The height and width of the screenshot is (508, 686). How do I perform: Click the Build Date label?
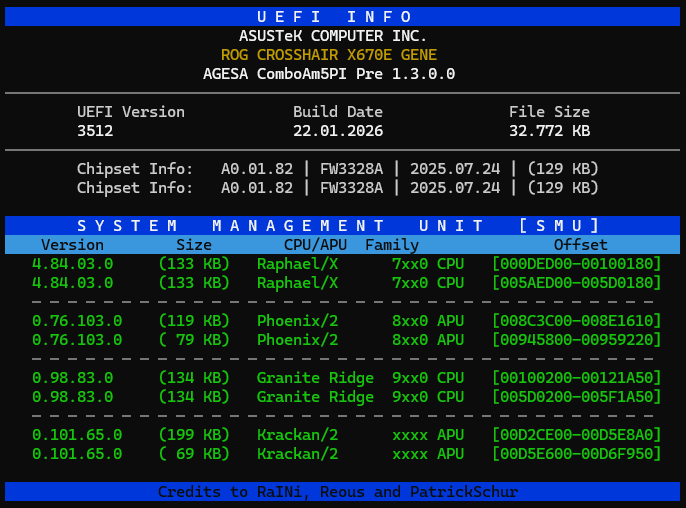(338, 112)
